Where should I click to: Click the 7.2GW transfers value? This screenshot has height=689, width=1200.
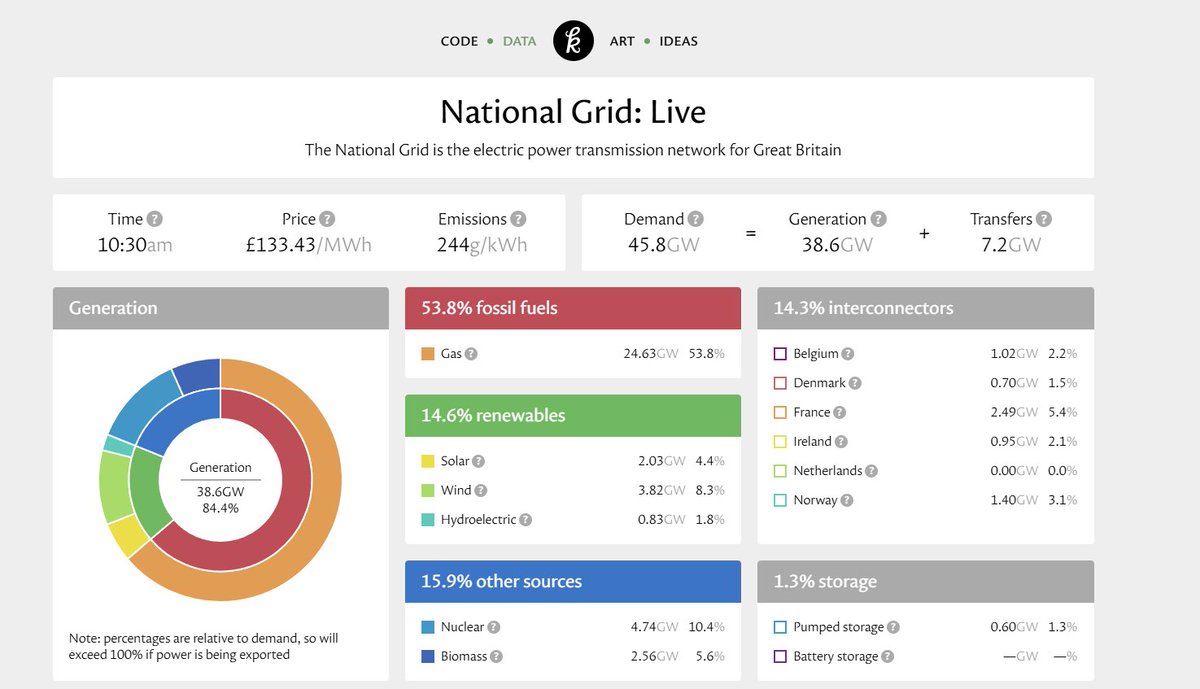pyautogui.click(x=1010, y=244)
